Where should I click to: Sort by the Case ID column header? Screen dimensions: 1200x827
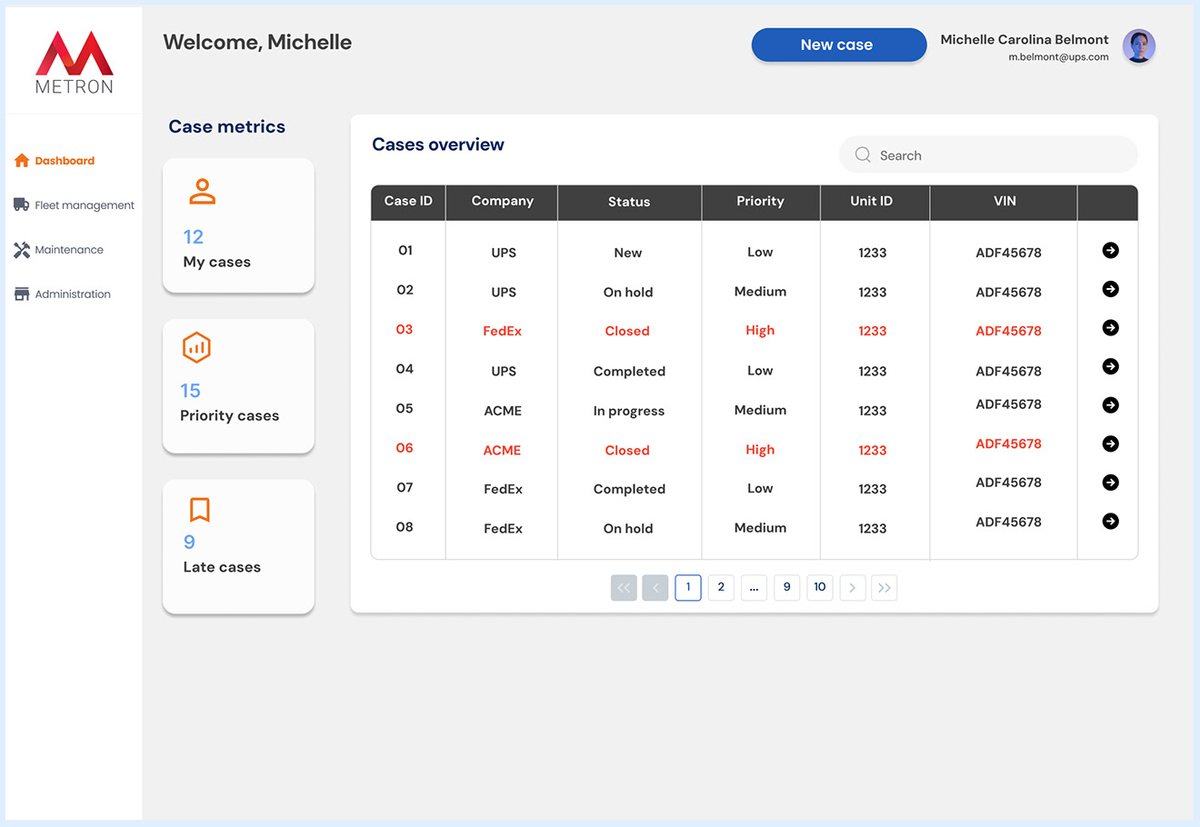click(x=408, y=201)
